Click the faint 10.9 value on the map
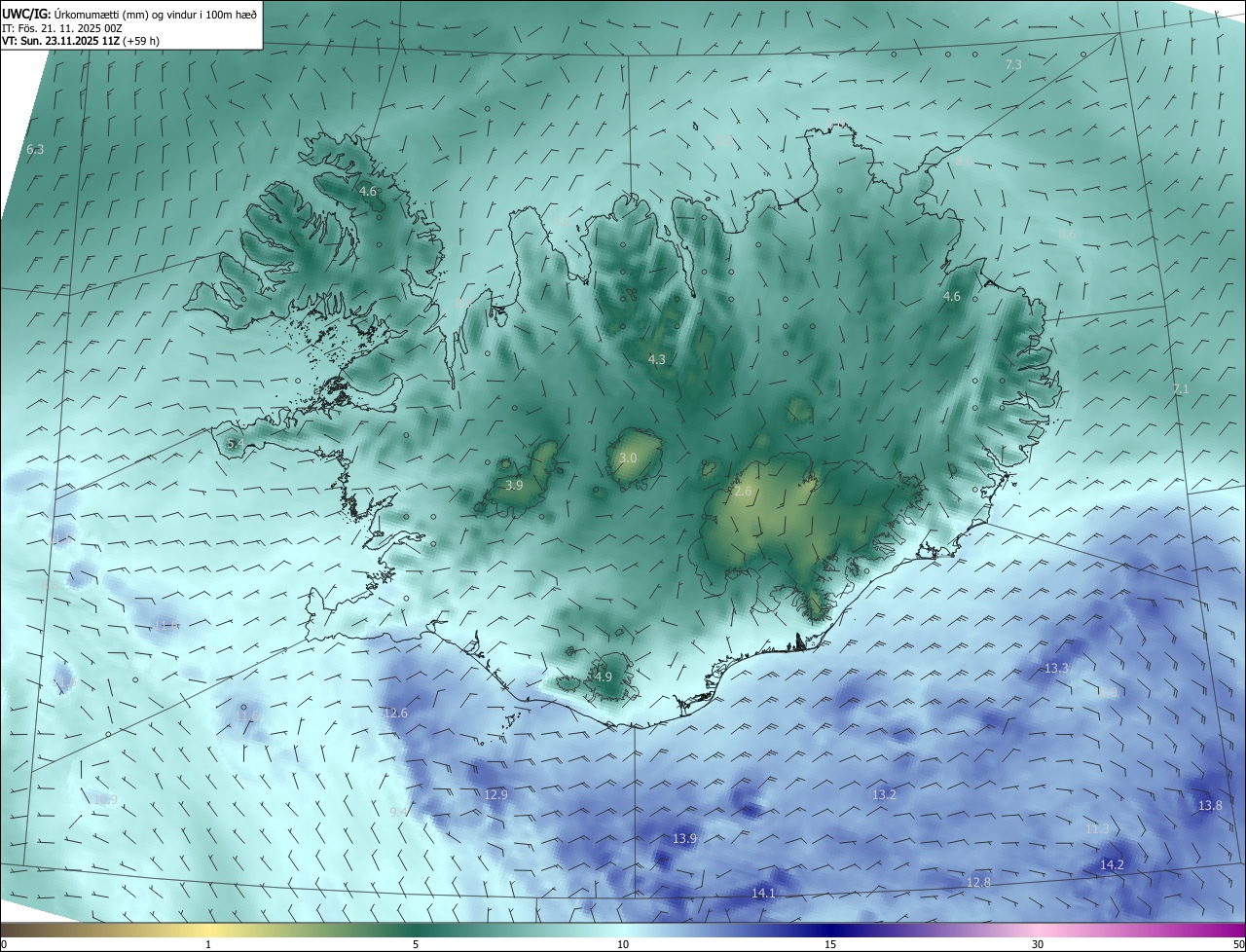Image resolution: width=1246 pixels, height=952 pixels. tap(105, 800)
